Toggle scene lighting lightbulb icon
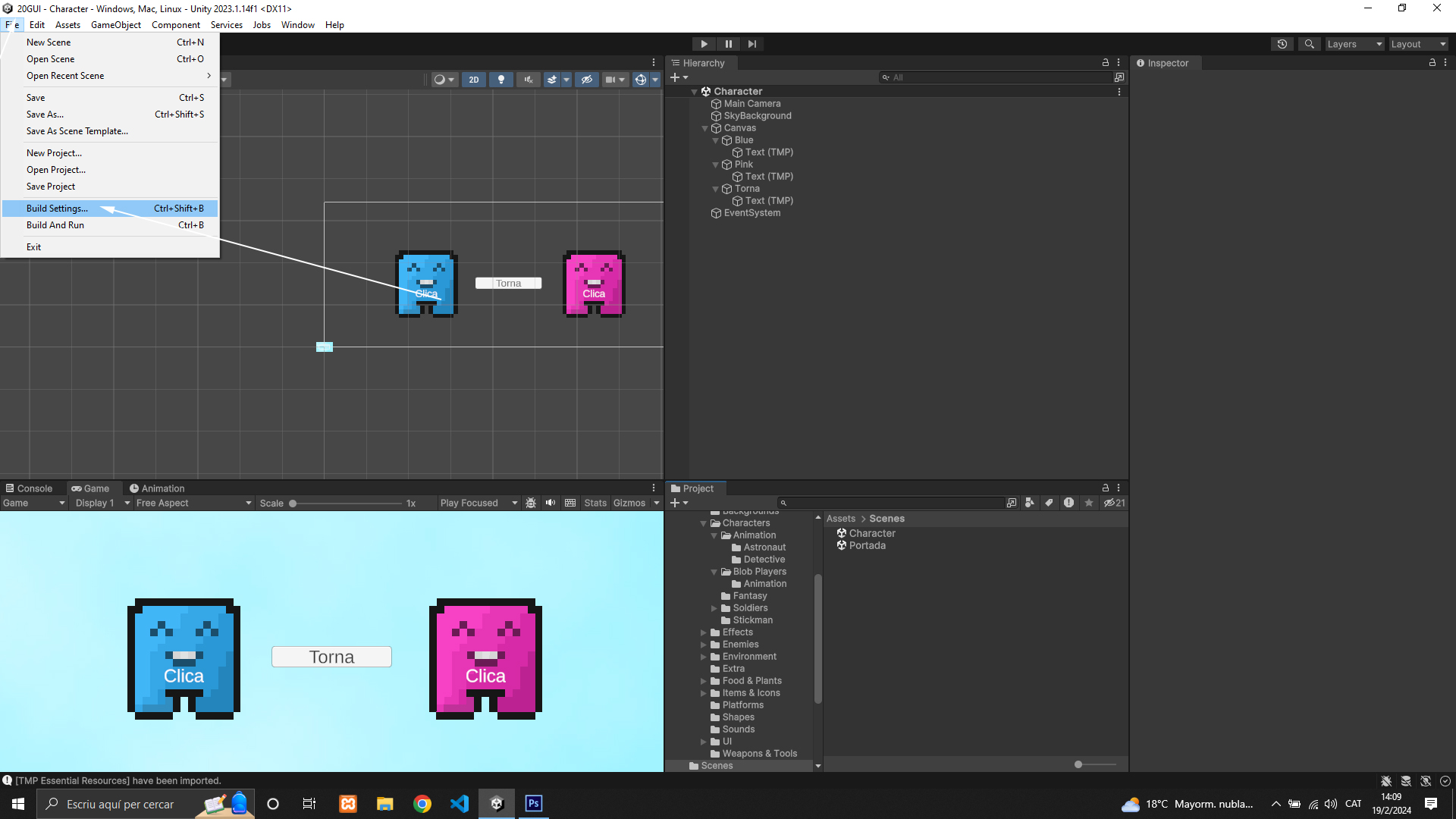The width and height of the screenshot is (1456, 819). tap(500, 80)
